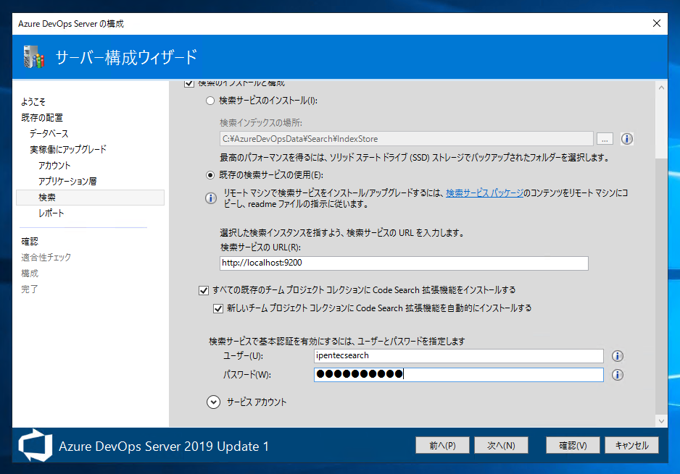Click the info icon beside remote search service note
The height and width of the screenshot is (474, 680).
[211, 198]
